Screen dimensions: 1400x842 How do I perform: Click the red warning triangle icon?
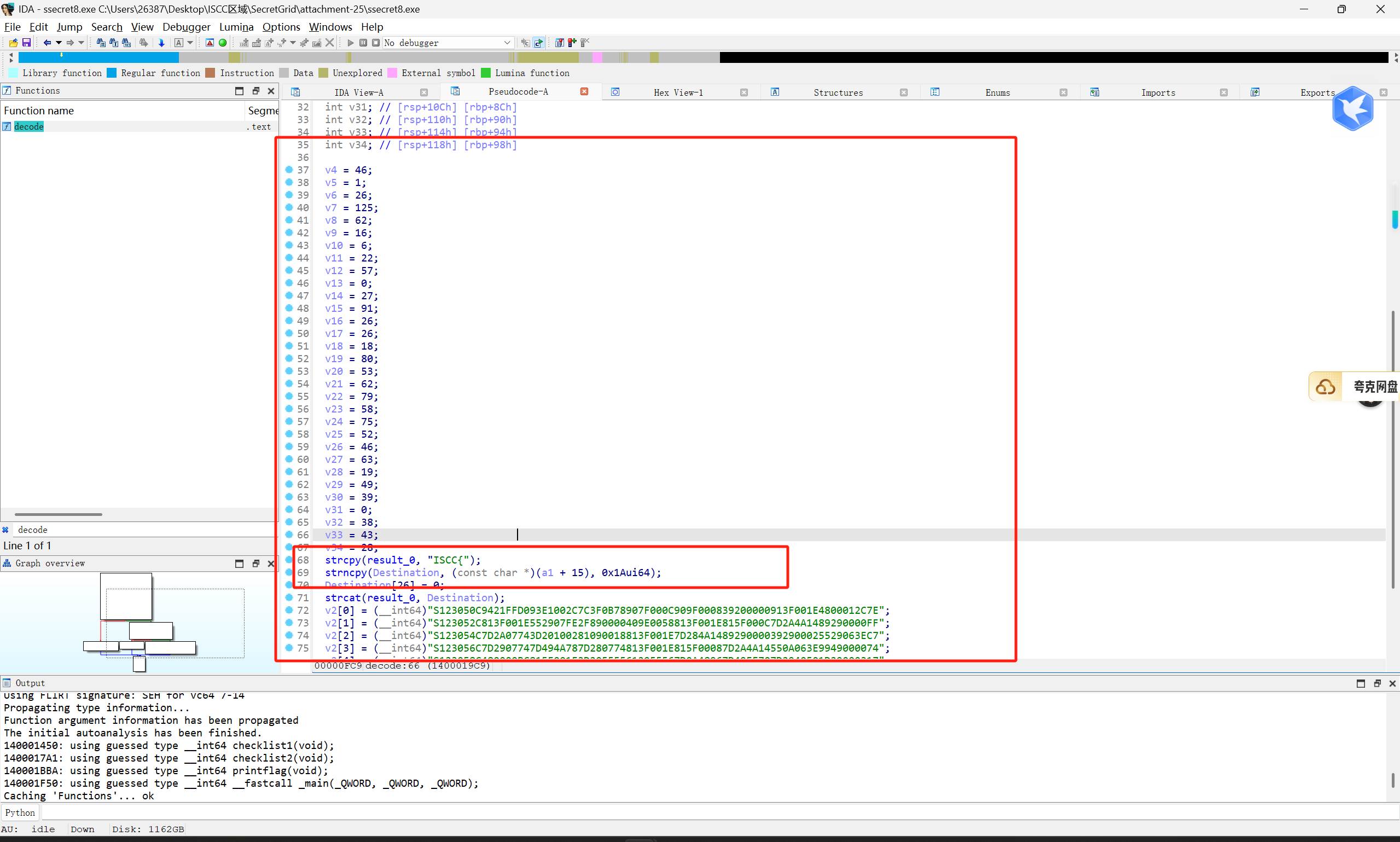[x=210, y=43]
